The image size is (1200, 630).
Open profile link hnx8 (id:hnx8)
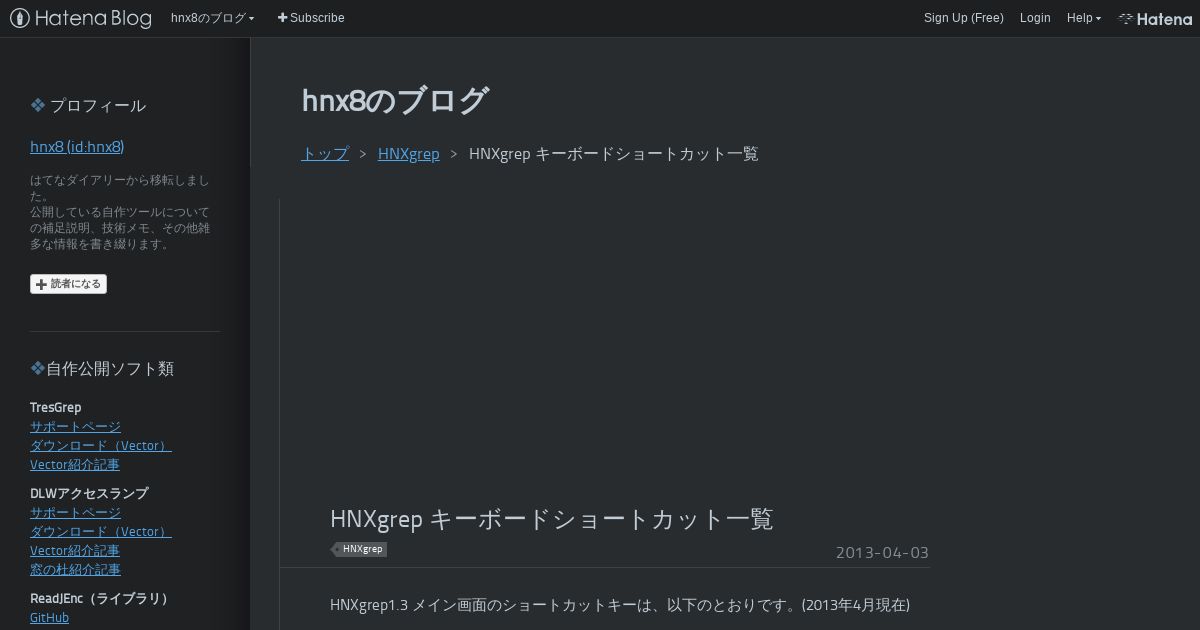pos(77,146)
